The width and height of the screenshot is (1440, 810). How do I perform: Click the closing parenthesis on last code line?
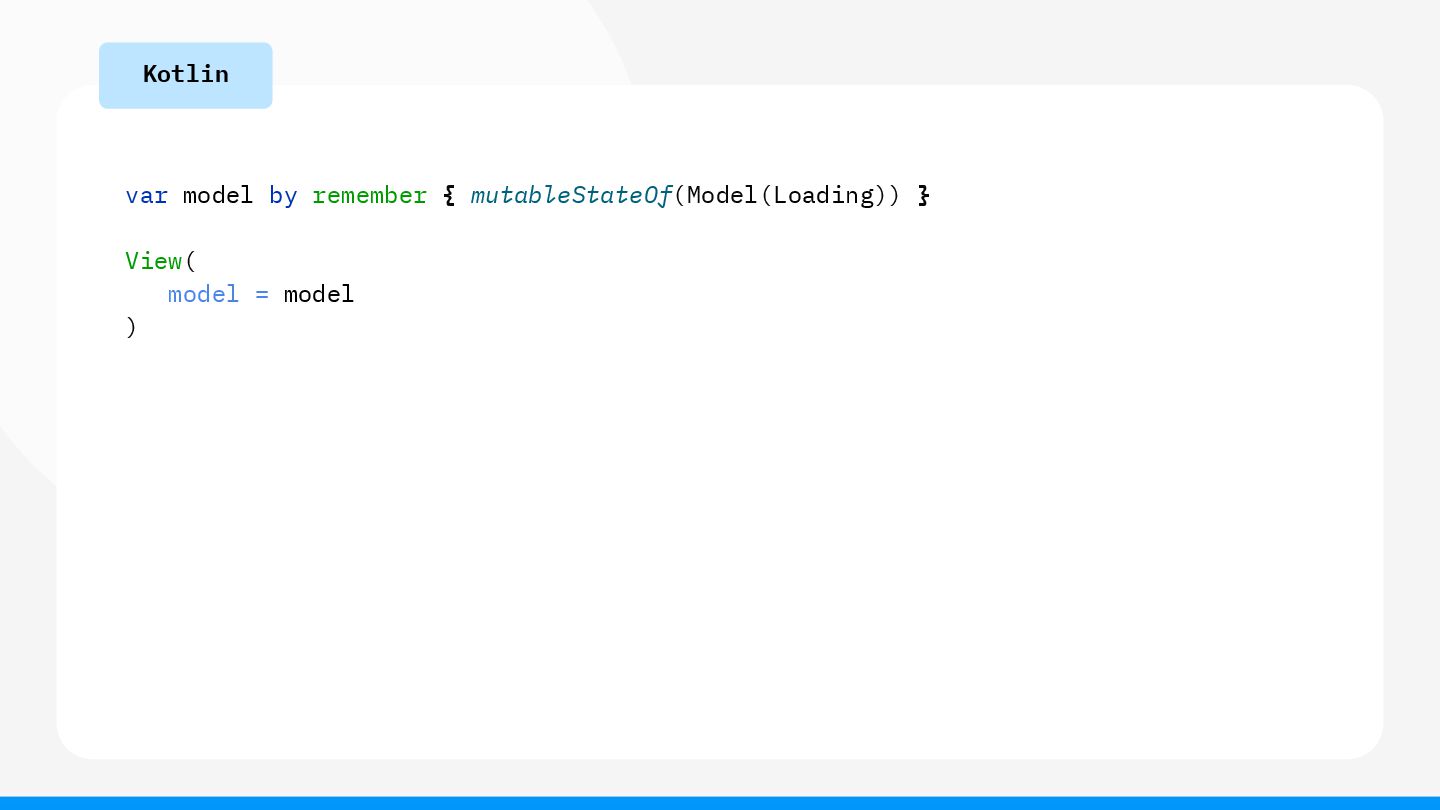pos(131,327)
